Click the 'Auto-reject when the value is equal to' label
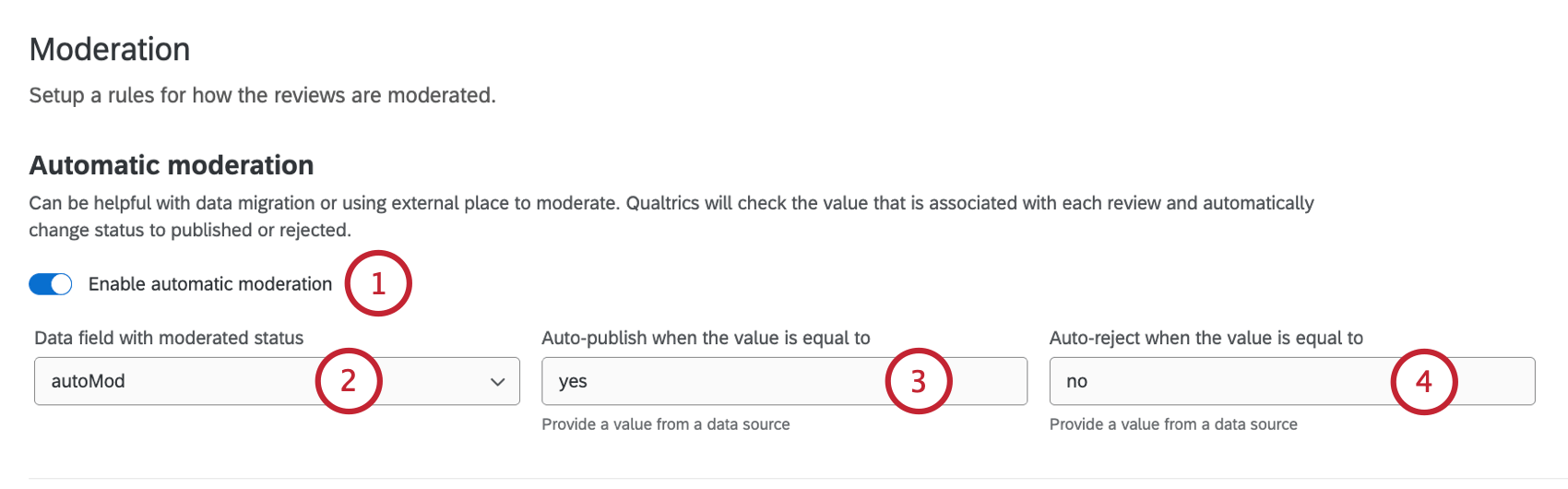 pyautogui.click(x=1206, y=338)
